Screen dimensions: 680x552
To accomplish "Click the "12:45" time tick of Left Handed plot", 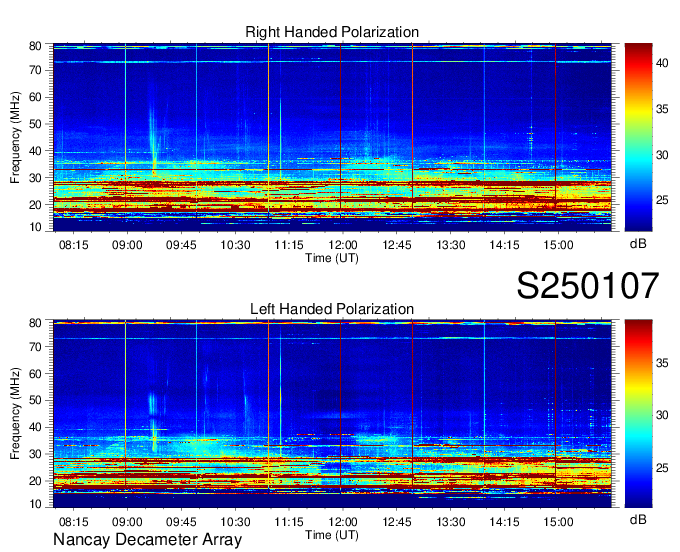I will coord(397,522).
